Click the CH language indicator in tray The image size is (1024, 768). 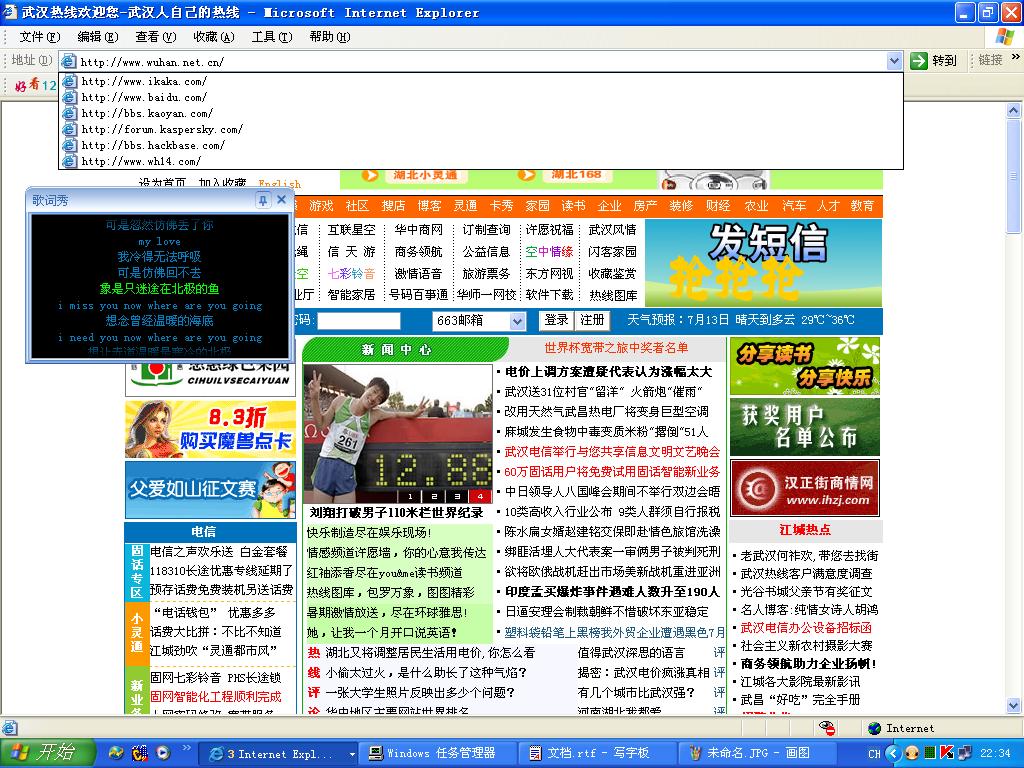click(874, 754)
